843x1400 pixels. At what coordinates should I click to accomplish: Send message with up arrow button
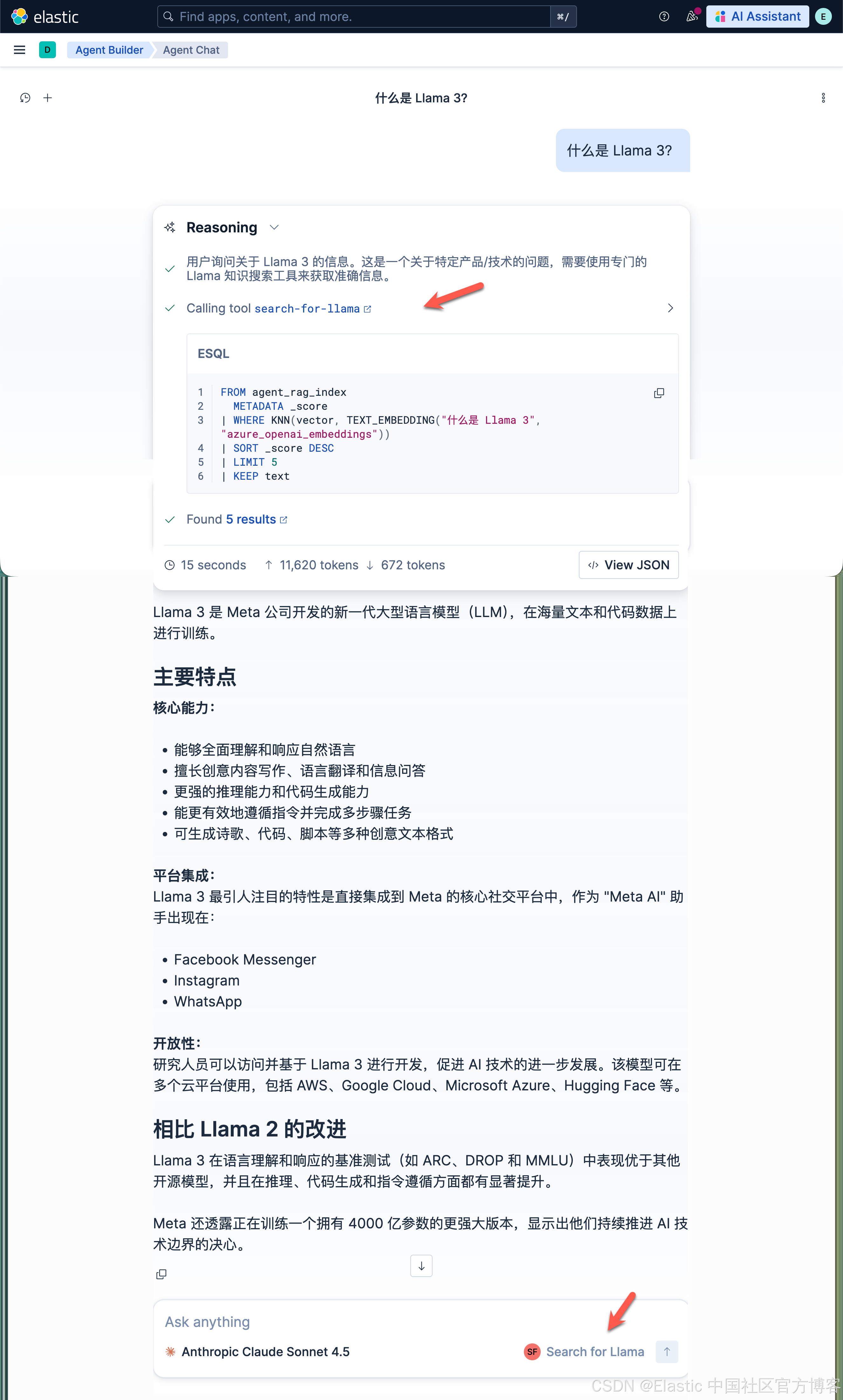click(666, 1351)
